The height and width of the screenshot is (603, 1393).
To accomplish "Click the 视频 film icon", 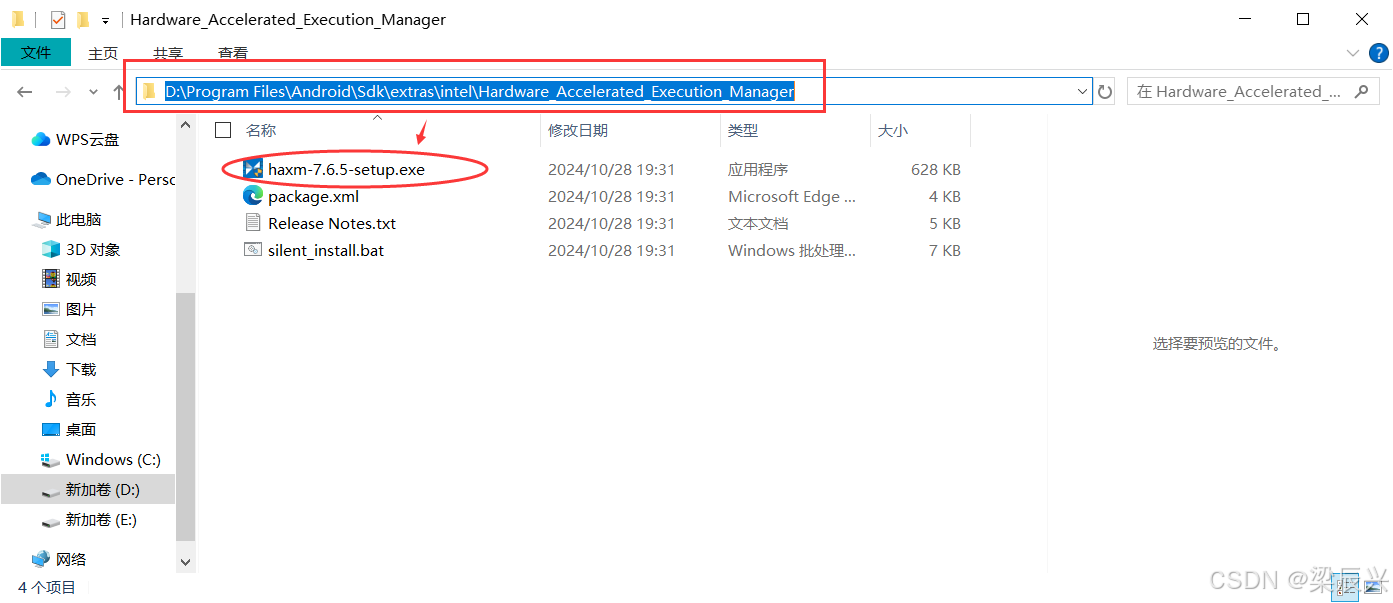I will 51,279.
